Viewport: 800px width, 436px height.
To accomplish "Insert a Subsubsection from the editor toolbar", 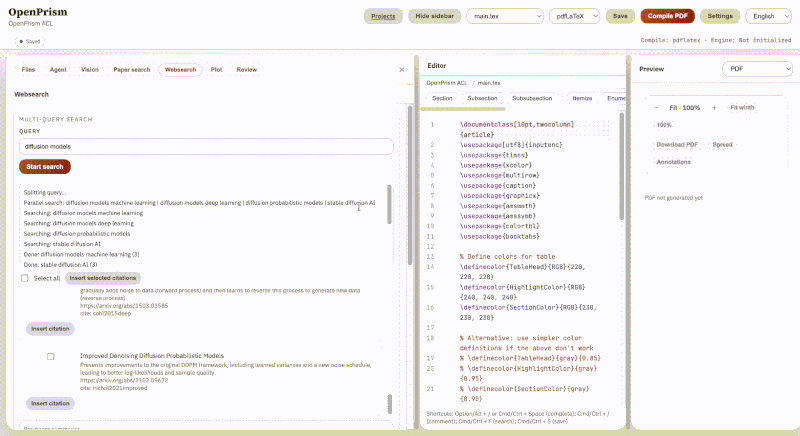I will [x=532, y=98].
